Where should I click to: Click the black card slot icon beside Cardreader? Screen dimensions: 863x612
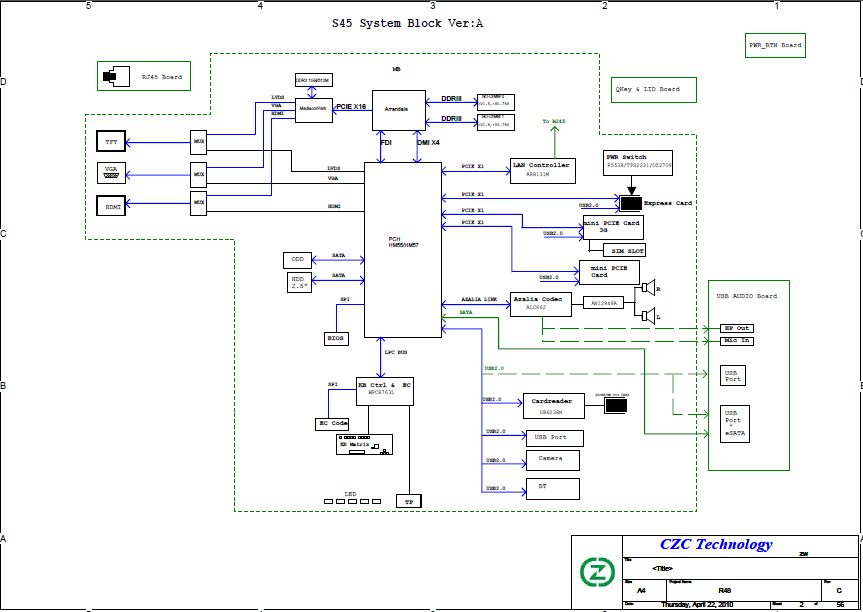(x=616, y=406)
